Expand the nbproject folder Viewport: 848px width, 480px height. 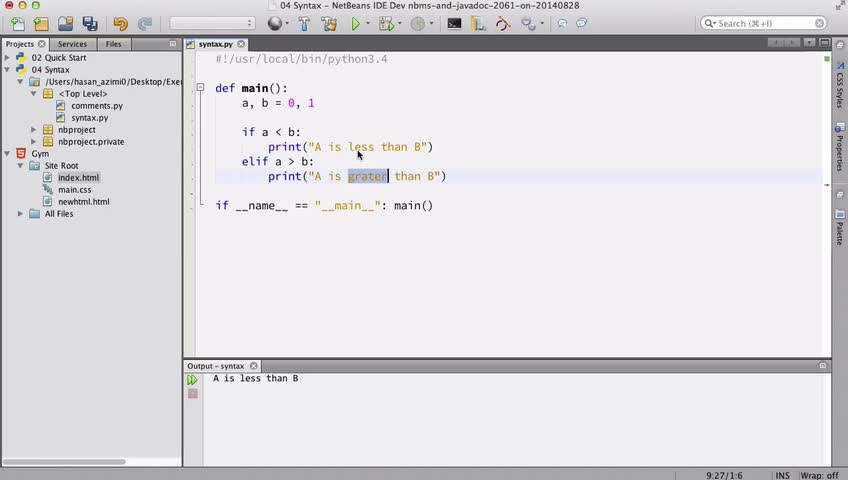click(x=34, y=130)
